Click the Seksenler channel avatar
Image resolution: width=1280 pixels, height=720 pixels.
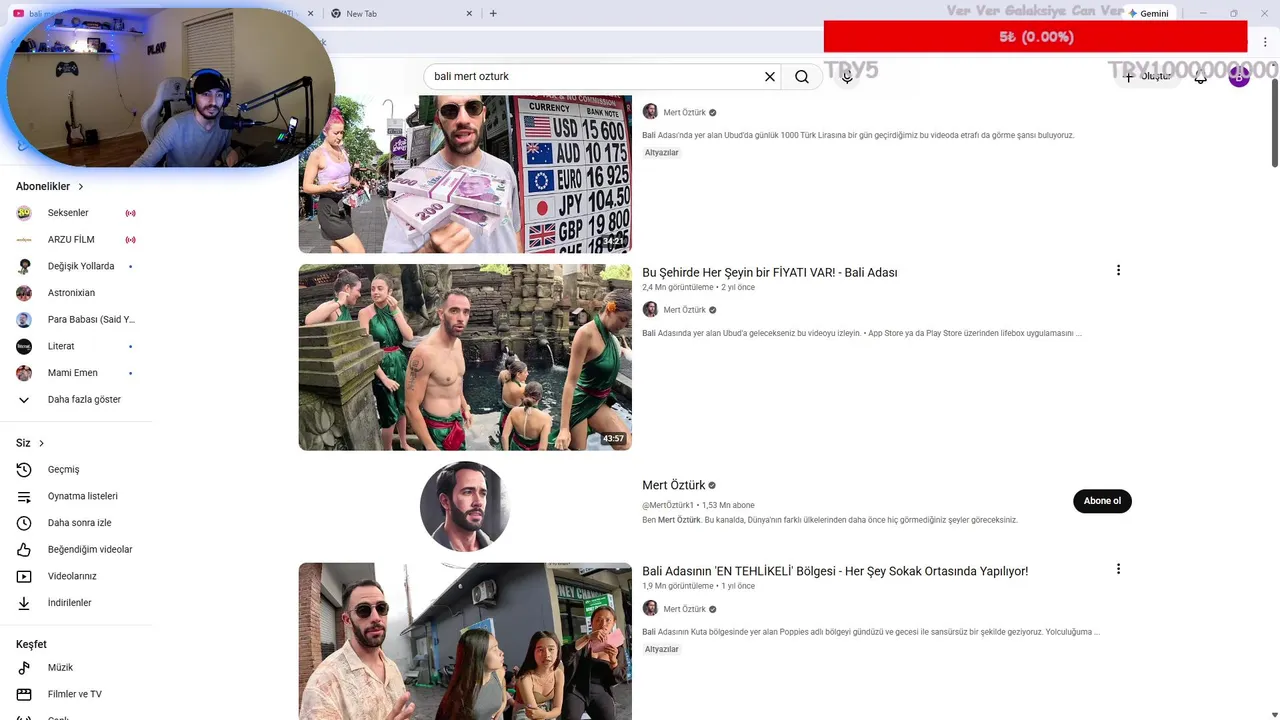[24, 213]
